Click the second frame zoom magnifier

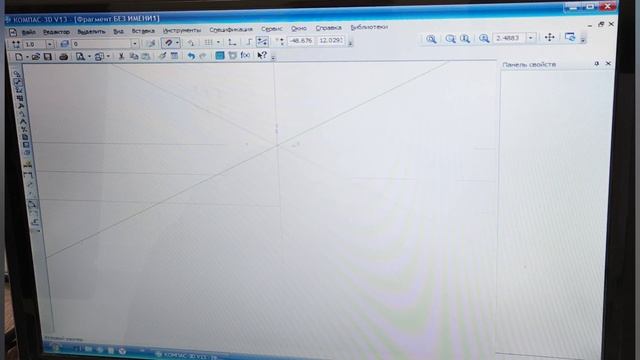(x=465, y=38)
